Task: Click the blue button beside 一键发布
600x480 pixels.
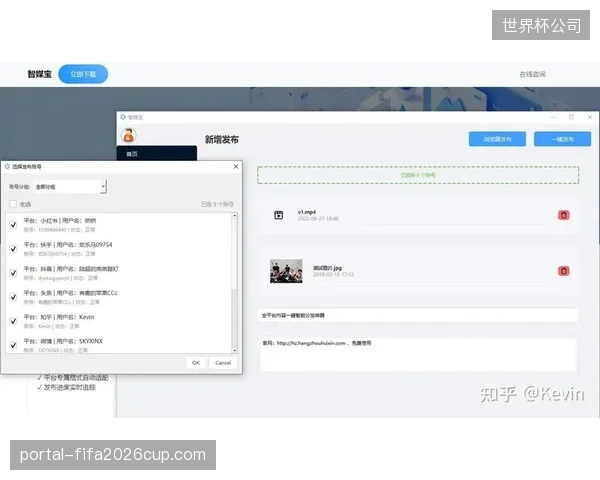Action: pyautogui.click(x=497, y=139)
